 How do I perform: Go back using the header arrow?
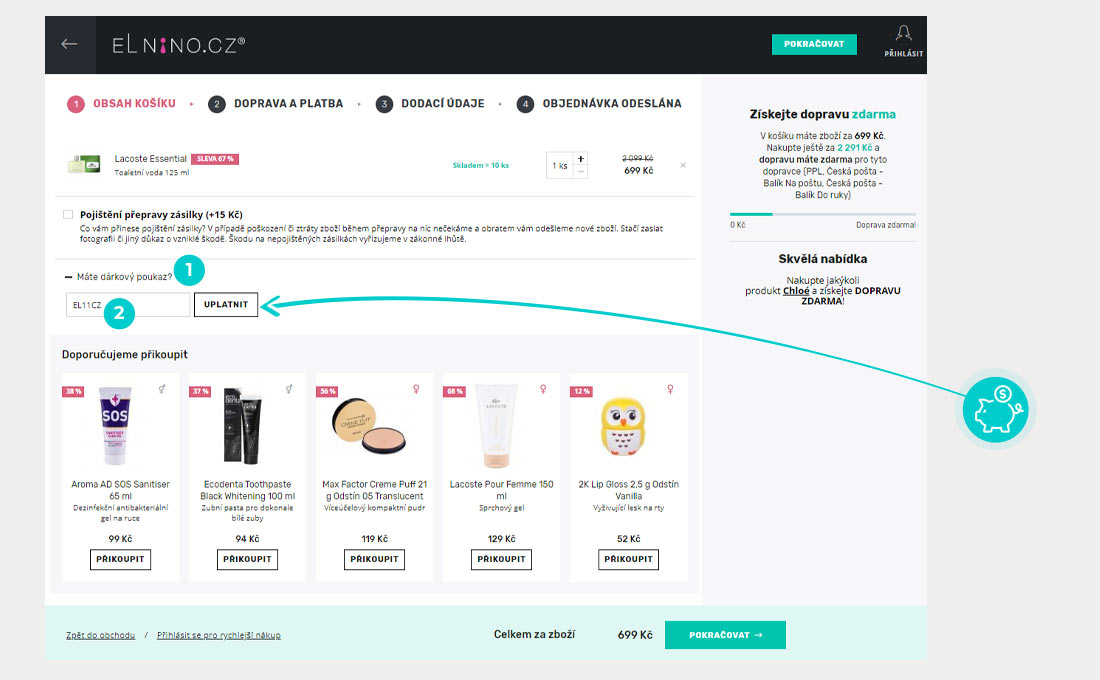(69, 44)
